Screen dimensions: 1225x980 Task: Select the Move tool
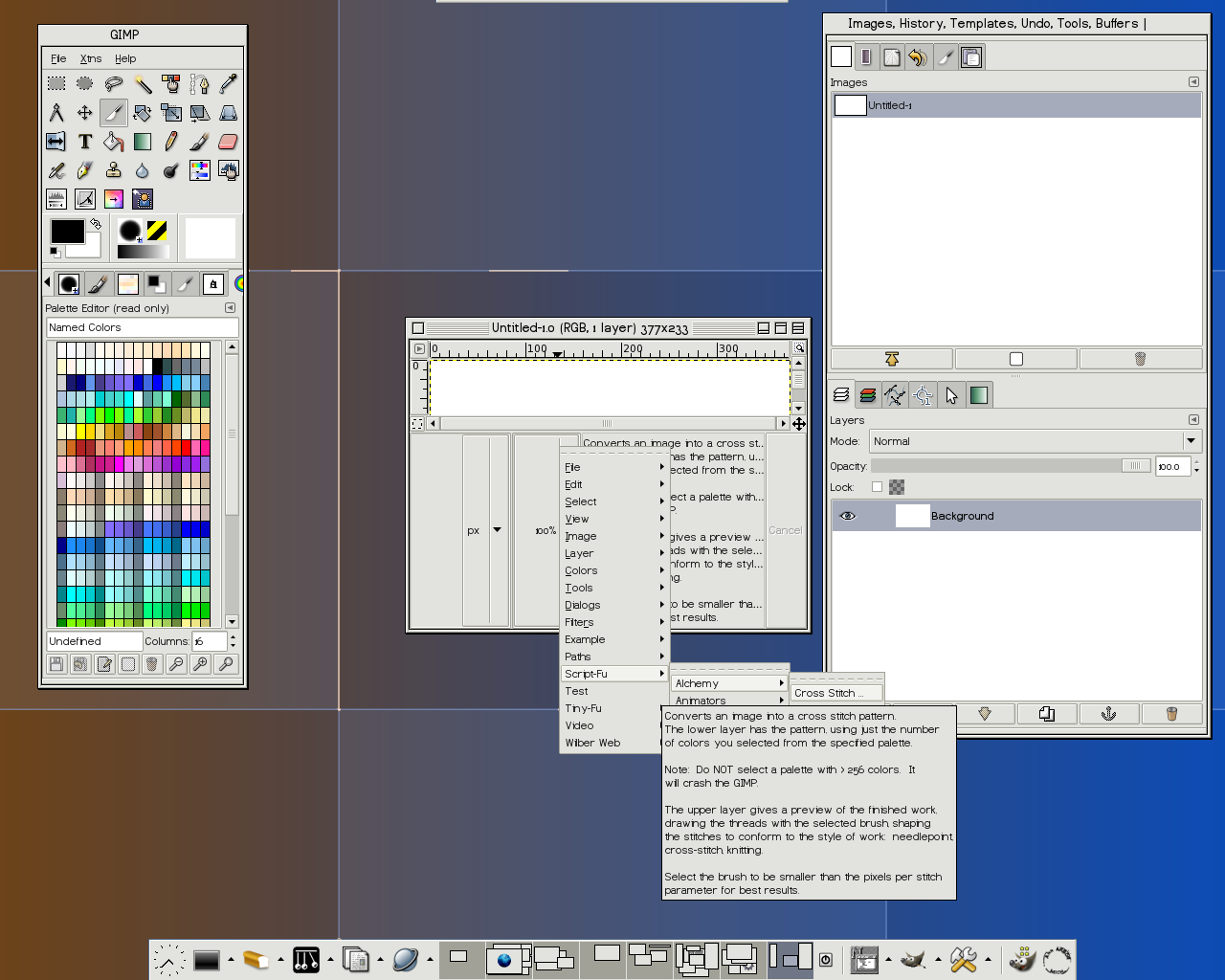coord(85,113)
